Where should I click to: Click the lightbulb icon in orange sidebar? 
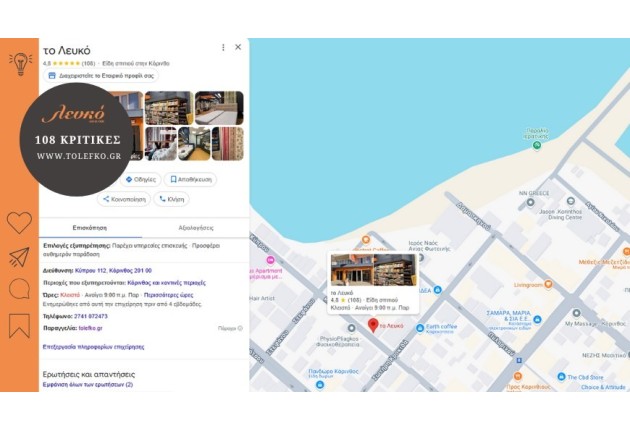[x=20, y=63]
